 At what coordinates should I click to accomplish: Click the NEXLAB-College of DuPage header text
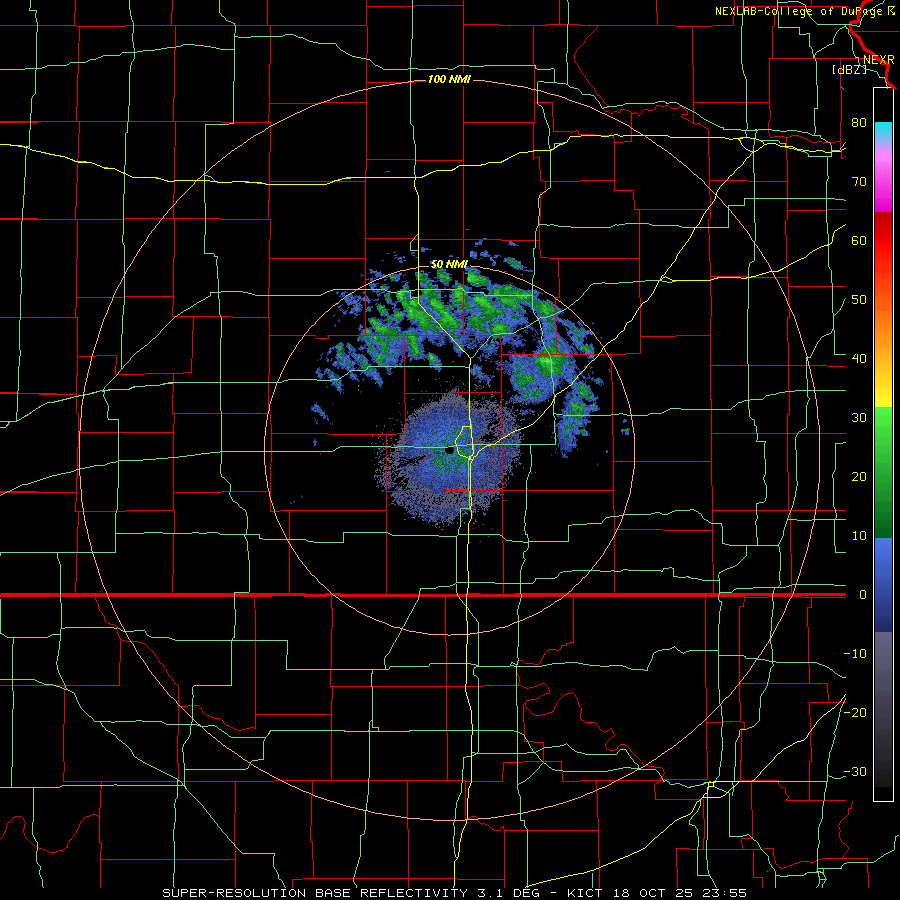tap(804, 11)
